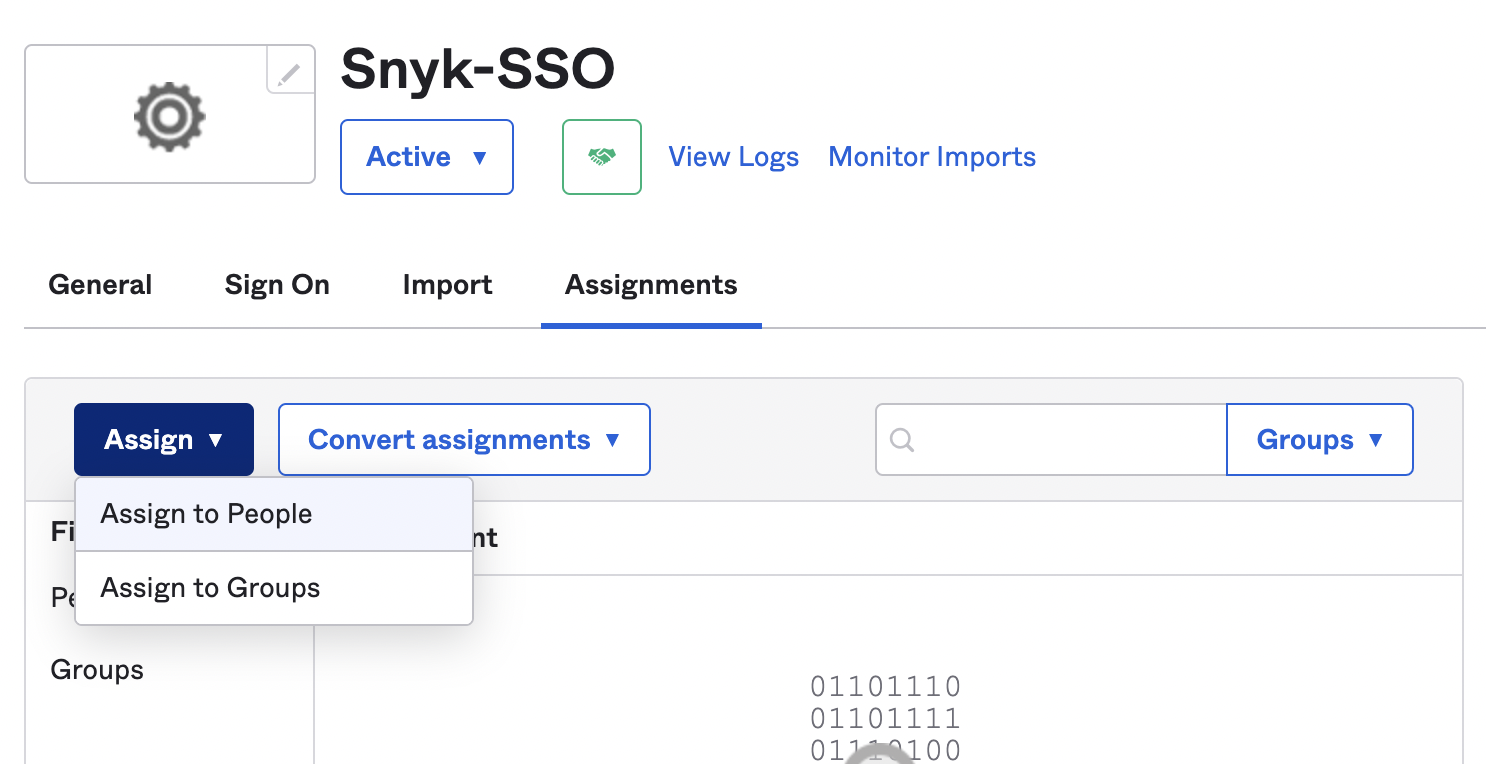Image resolution: width=1486 pixels, height=764 pixels.
Task: Click the magnifying glass search icon
Action: tap(903, 439)
